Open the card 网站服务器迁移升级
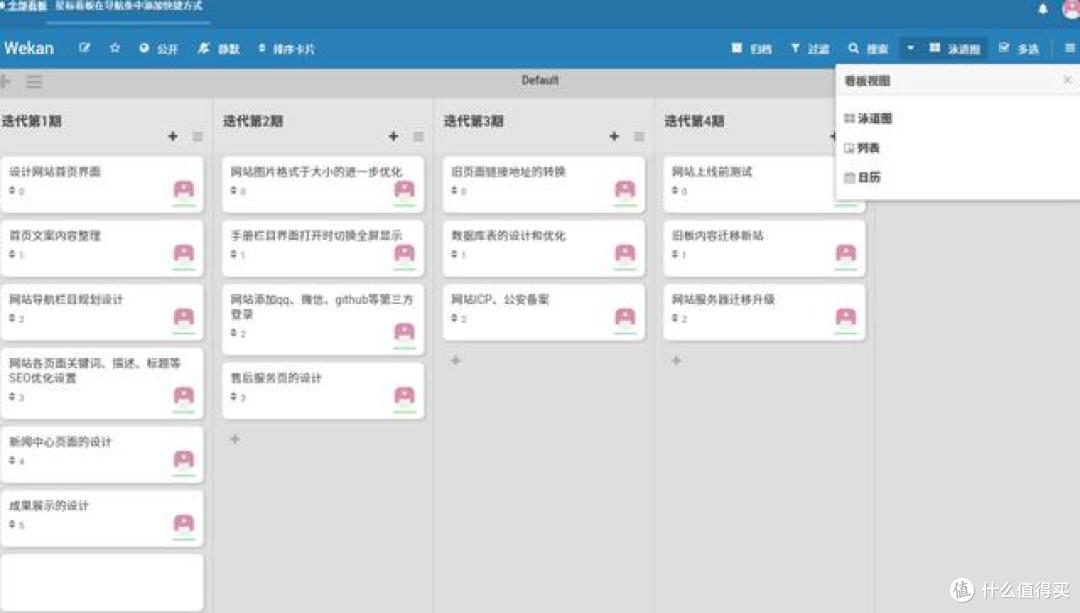1080x613 pixels. point(765,312)
